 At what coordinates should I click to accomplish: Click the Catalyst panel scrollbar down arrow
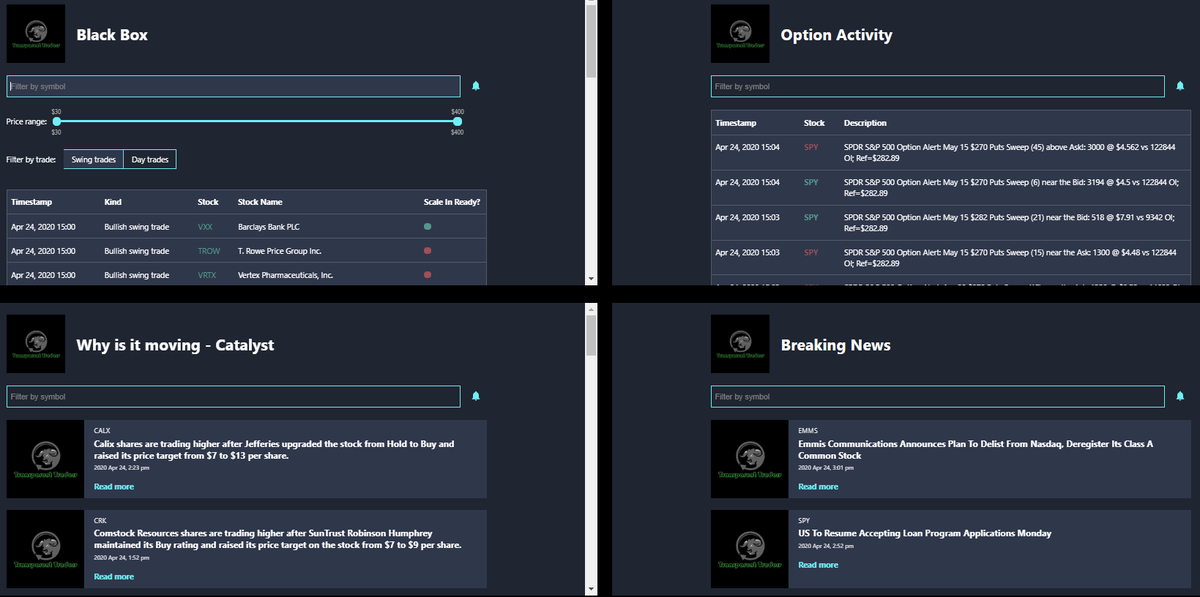[591, 588]
